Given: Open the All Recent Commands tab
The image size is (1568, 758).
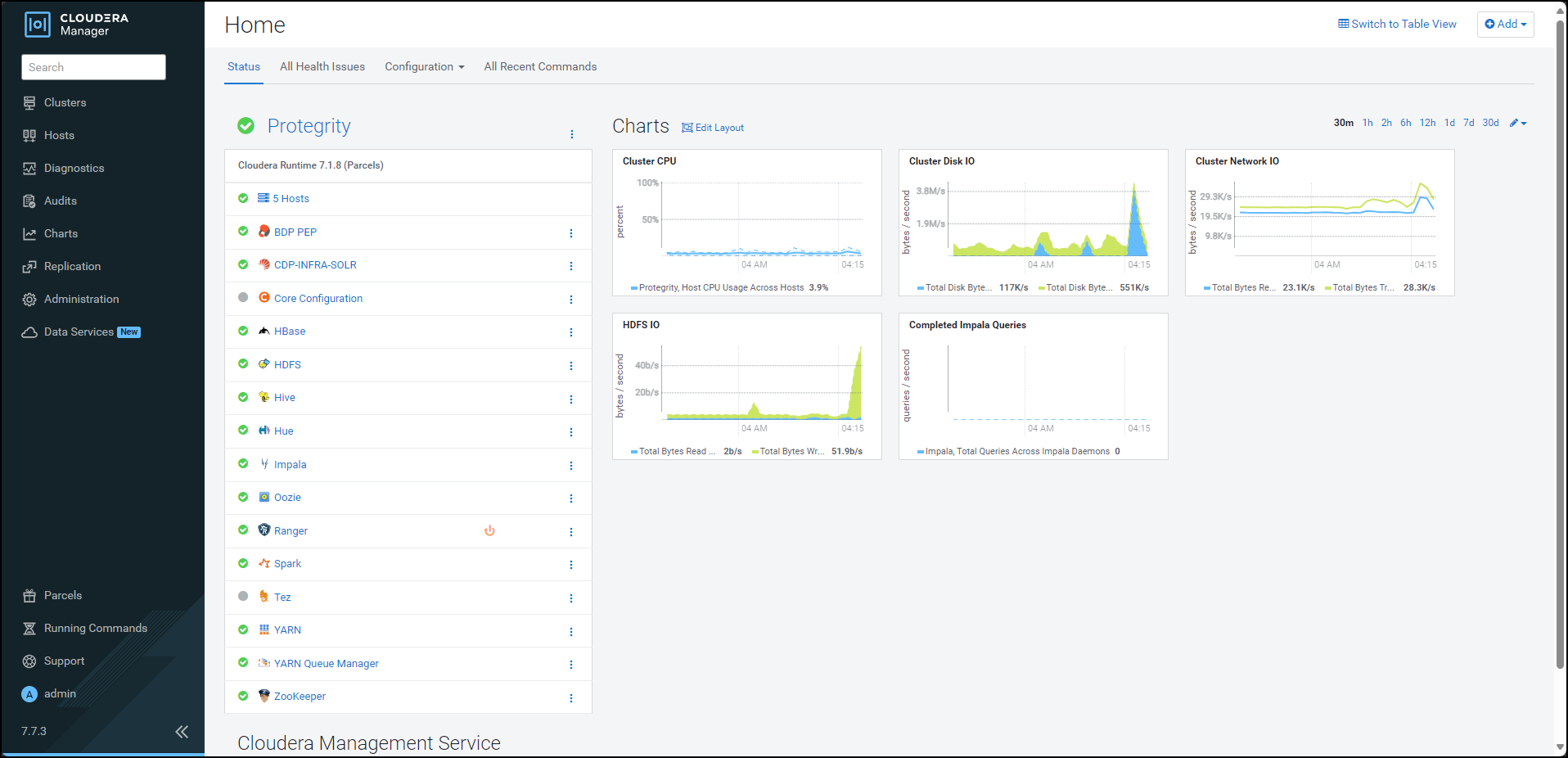Looking at the screenshot, I should [540, 66].
